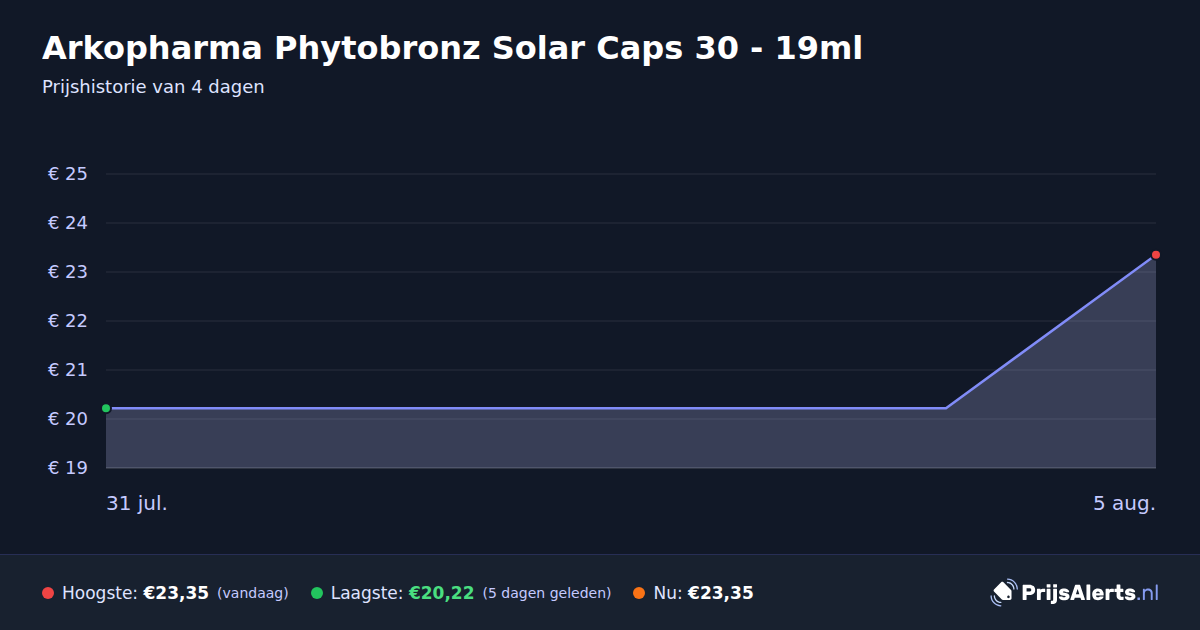Click the orange dot beside Nu

(639, 593)
